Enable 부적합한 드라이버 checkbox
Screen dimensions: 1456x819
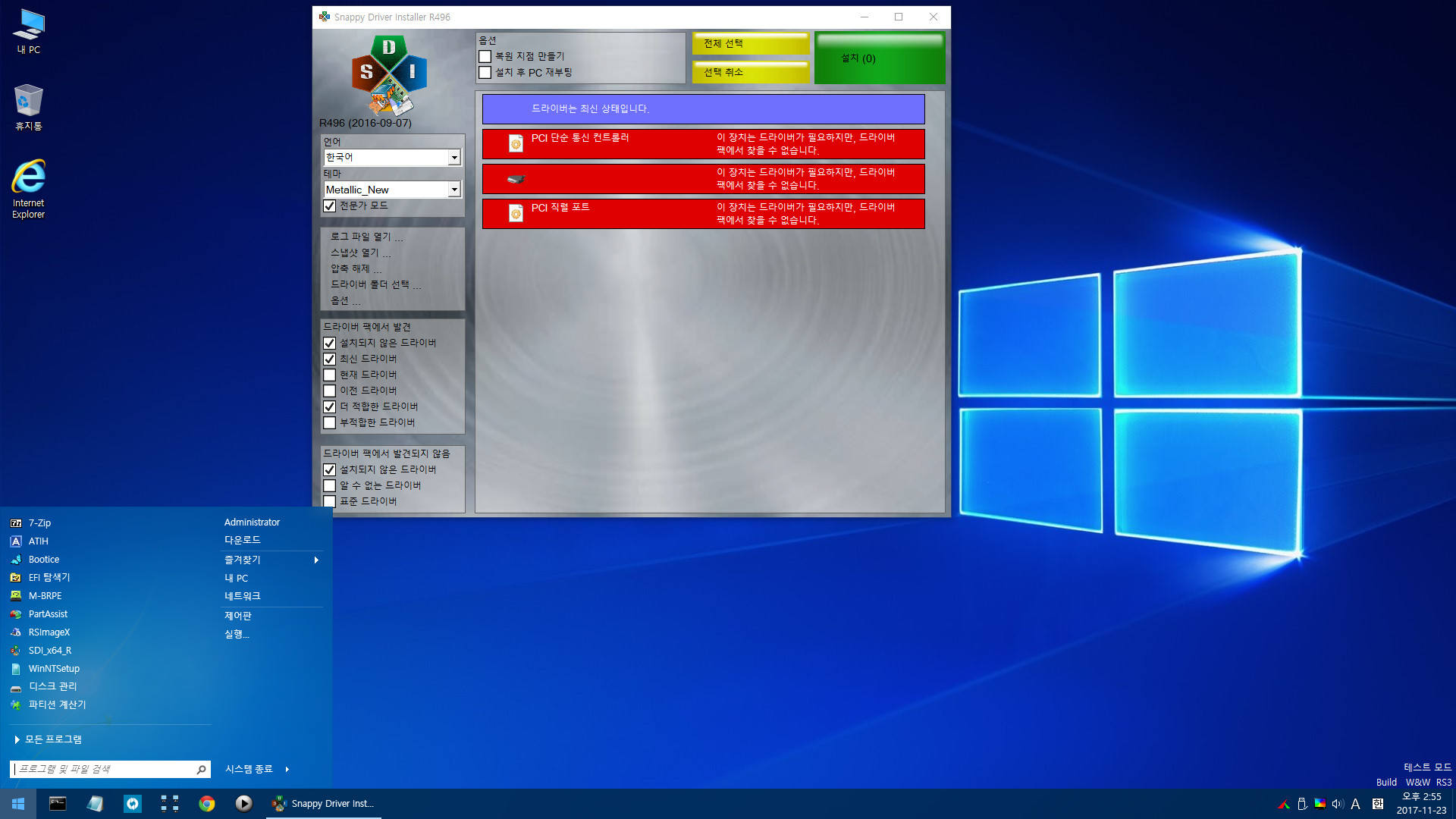click(x=330, y=423)
